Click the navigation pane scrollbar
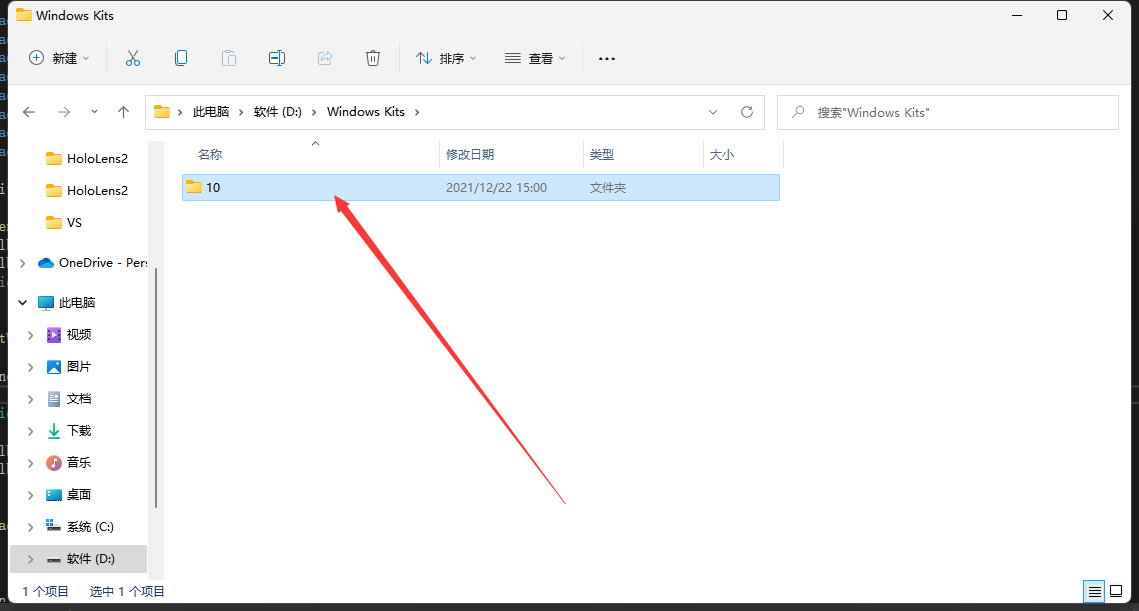 [x=155, y=387]
